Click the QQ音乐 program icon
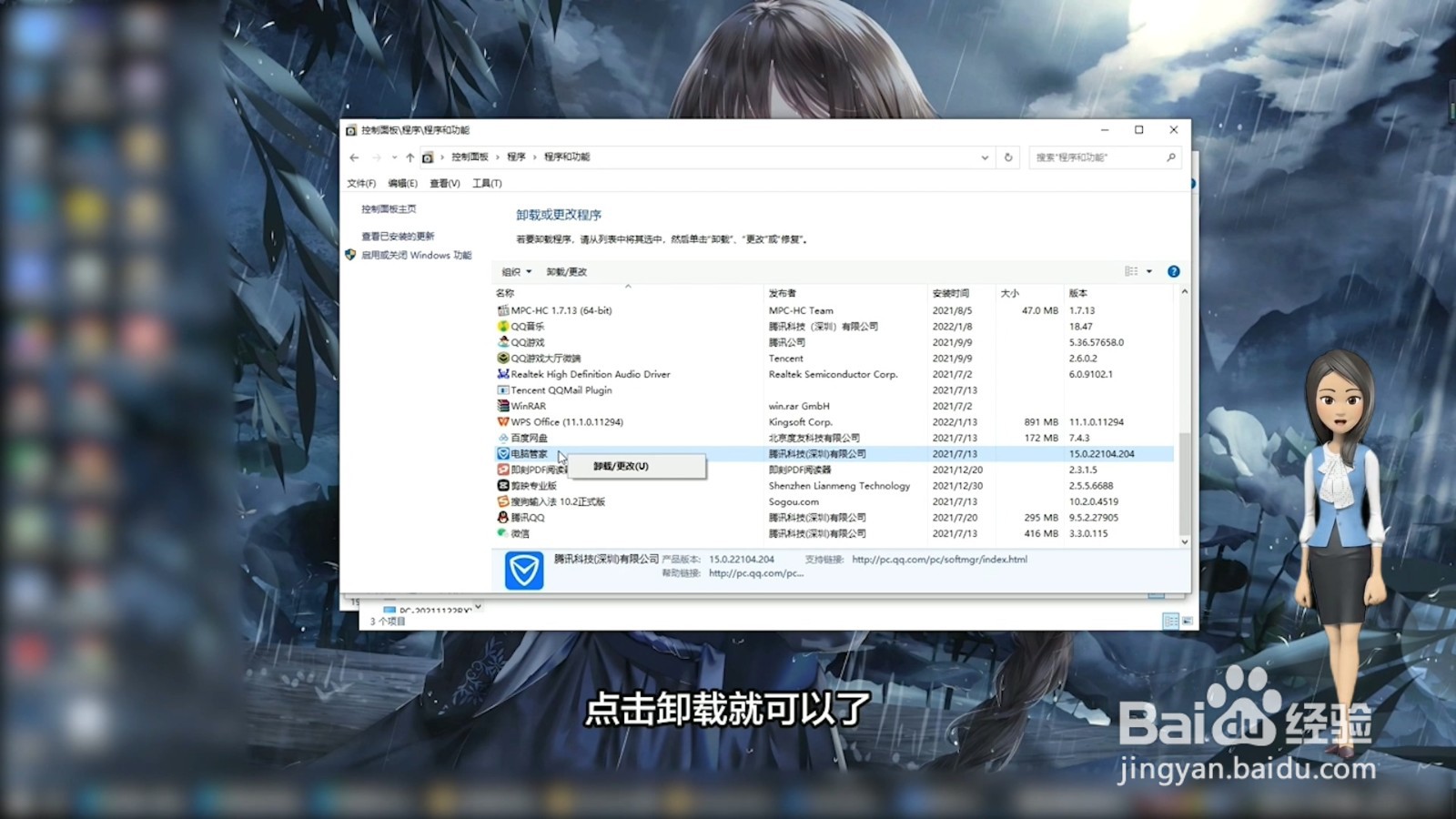Viewport: 1456px width, 819px height. pos(502,326)
